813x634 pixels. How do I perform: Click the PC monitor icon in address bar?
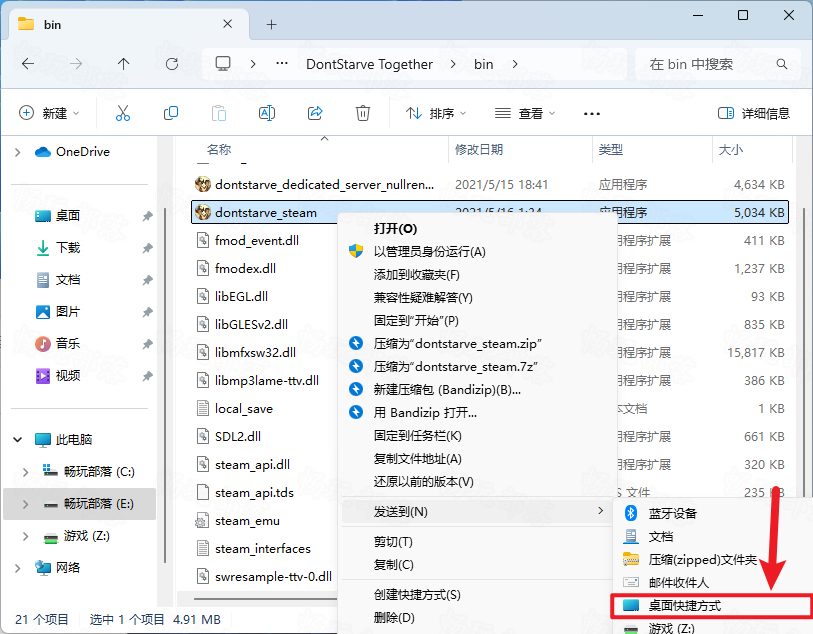[x=223, y=64]
